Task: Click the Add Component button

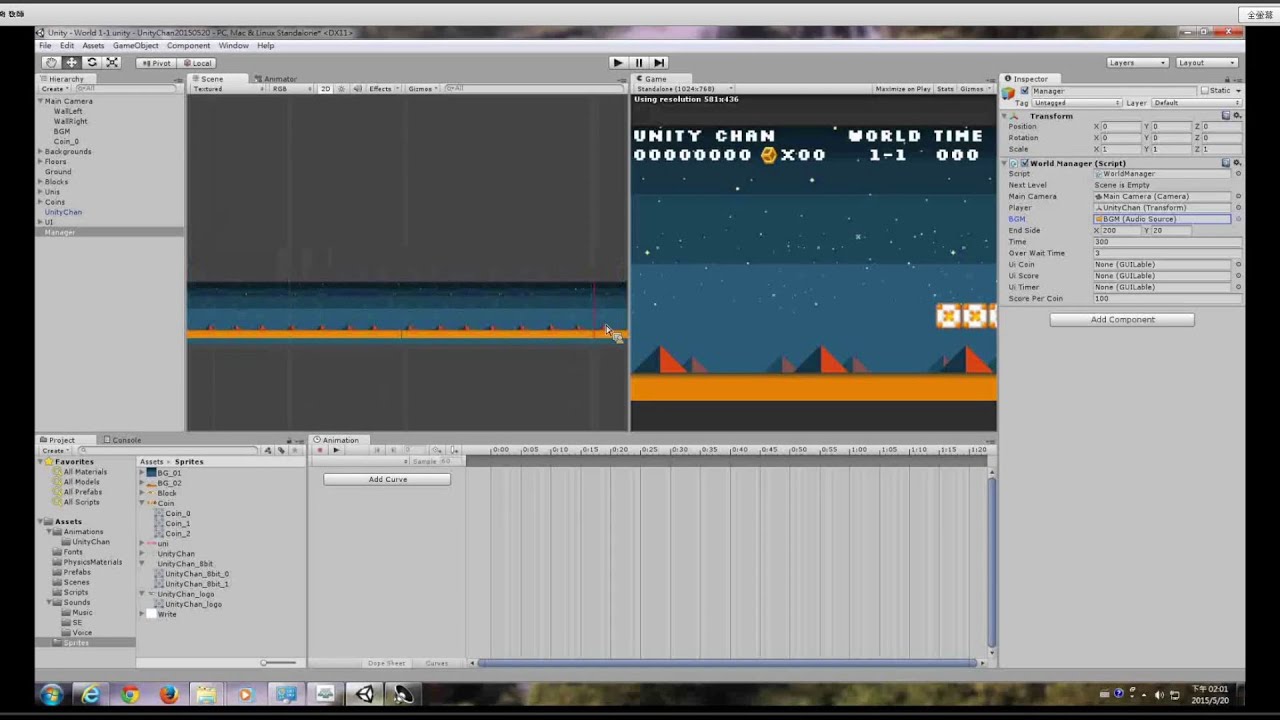Action: click(1122, 320)
